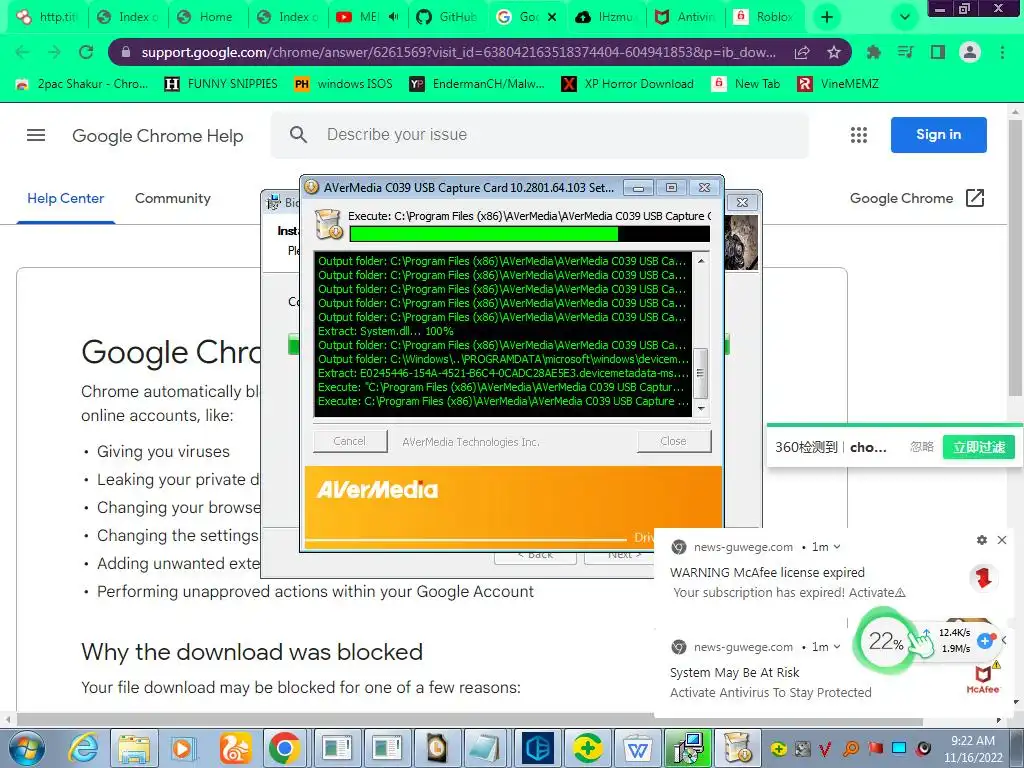Open notification settings gear icon
The height and width of the screenshot is (768, 1024).
tap(982, 540)
